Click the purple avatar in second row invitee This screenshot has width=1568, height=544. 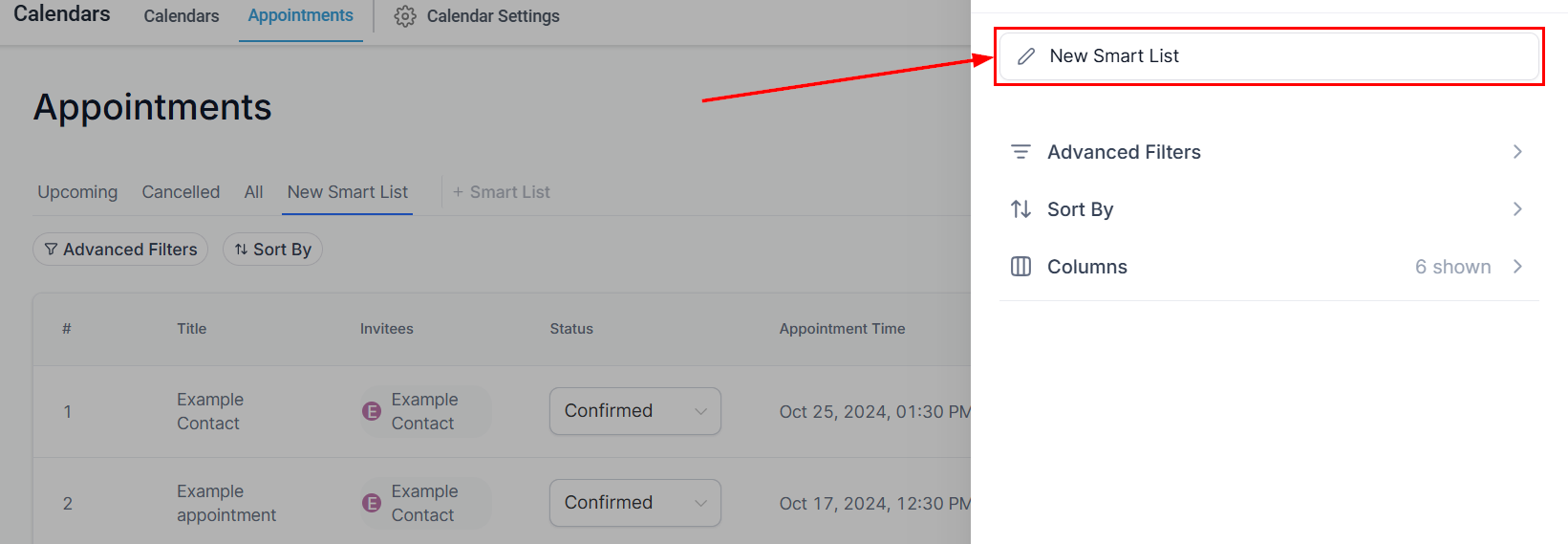point(372,503)
